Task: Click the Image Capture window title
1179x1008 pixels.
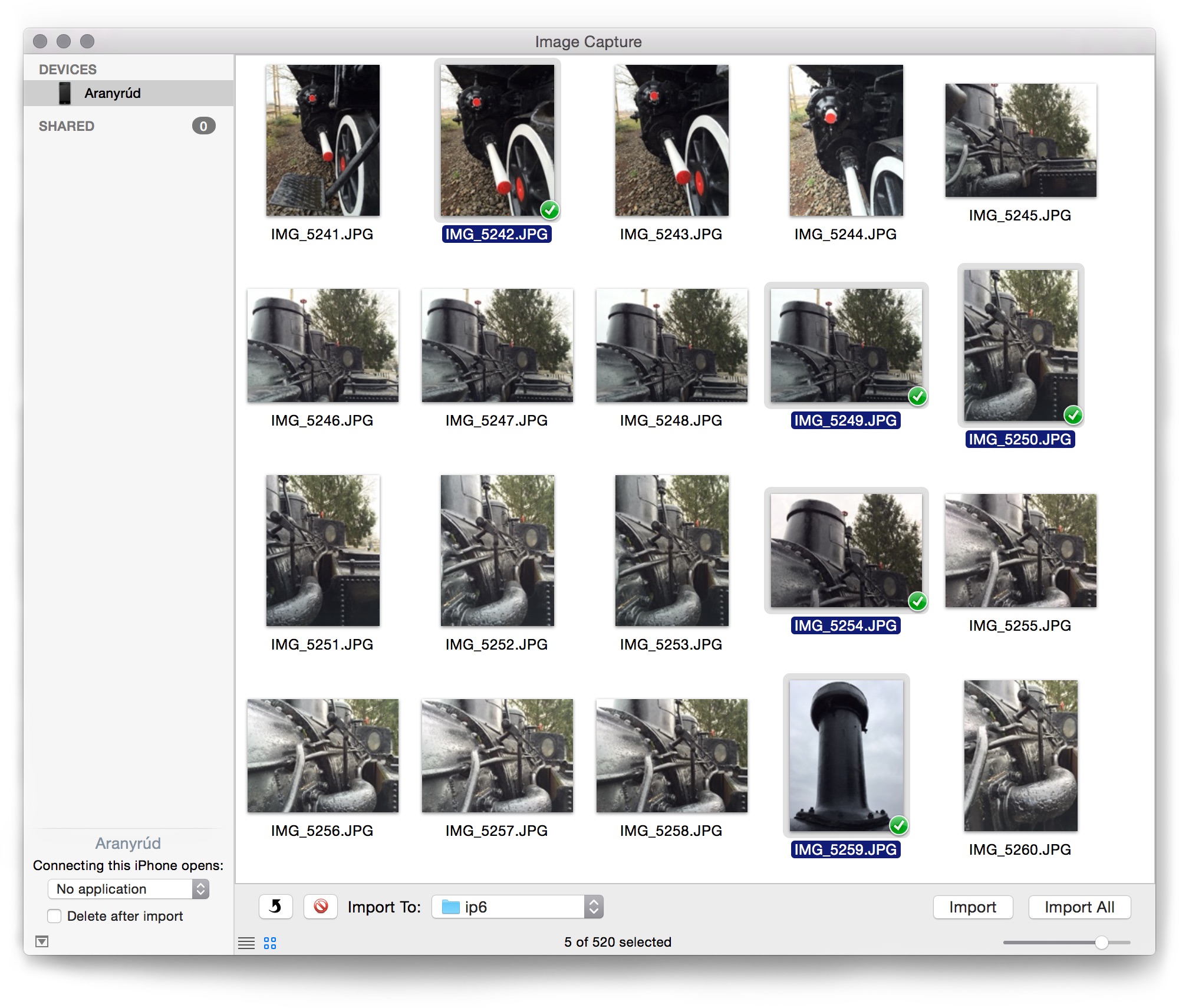Action: click(x=588, y=42)
